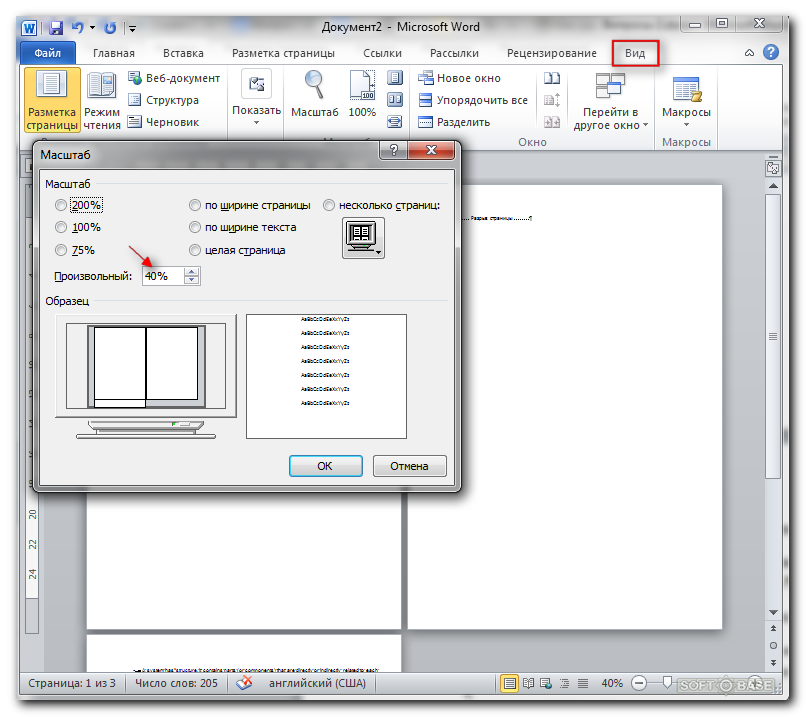
Task: Select the несколько страниц radio button
Action: pos(328,206)
